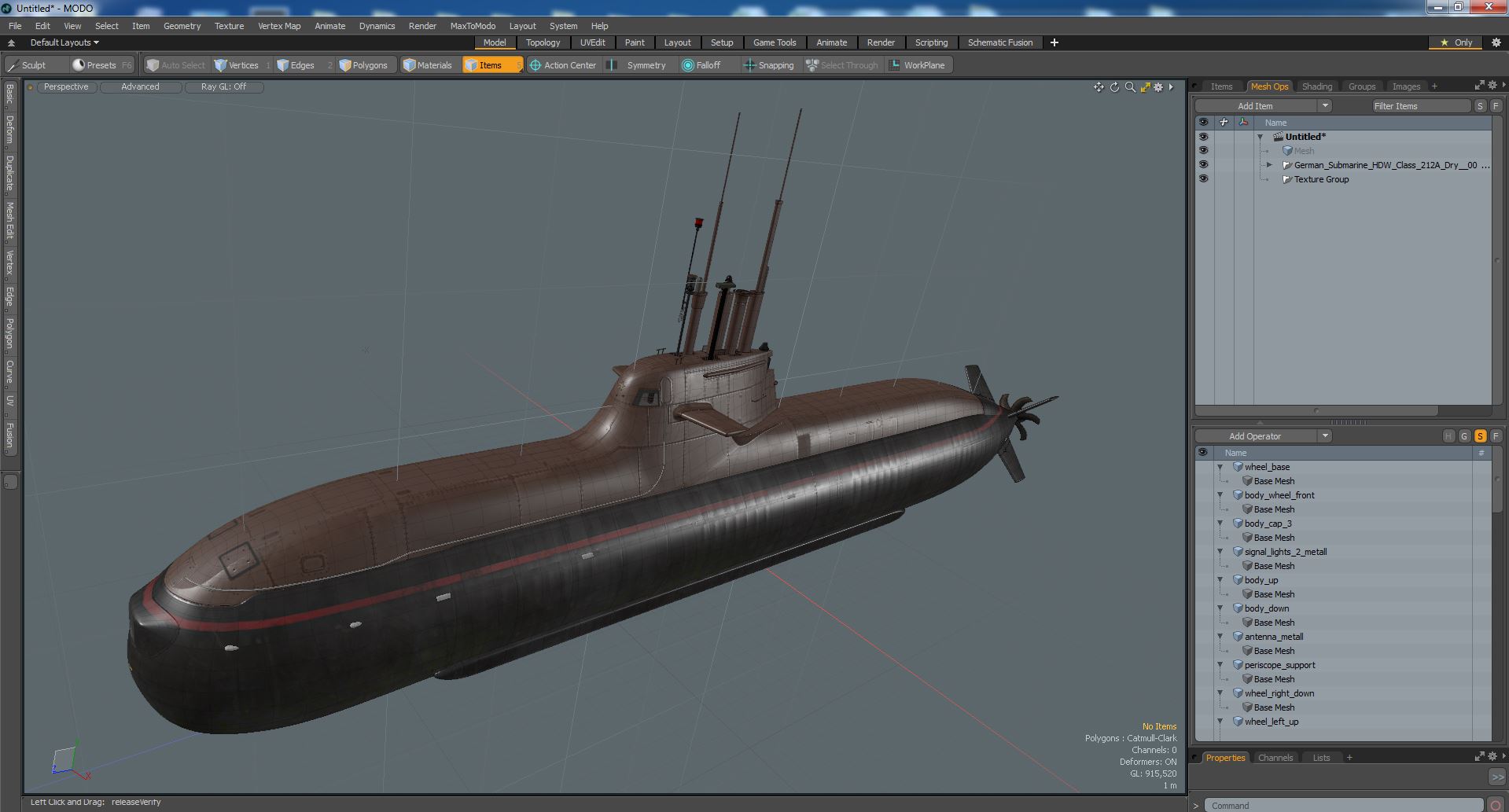Open the MaxToModo menu
The width and height of the screenshot is (1509, 812).
coord(473,26)
